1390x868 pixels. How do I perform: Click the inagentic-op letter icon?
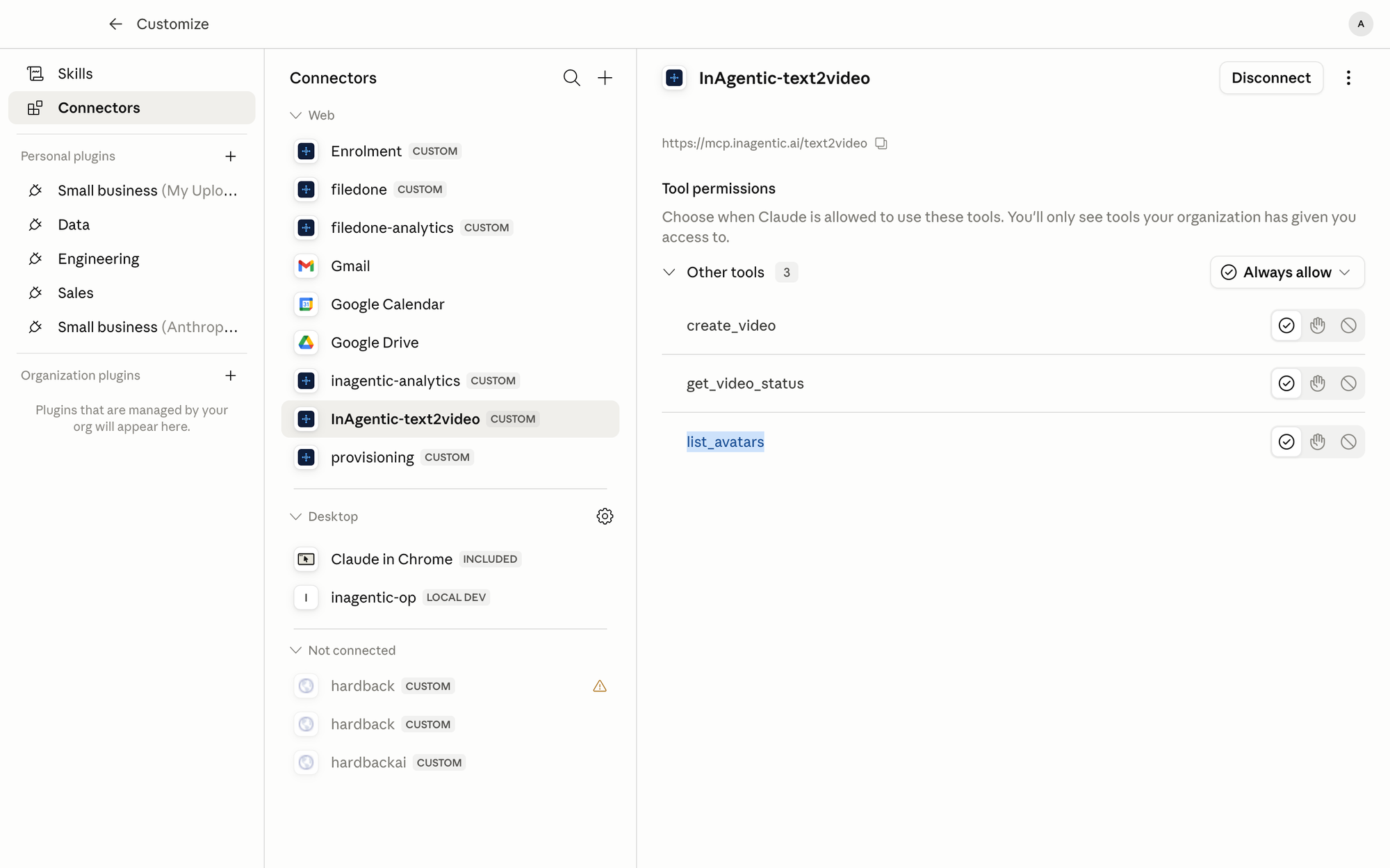coord(306,598)
